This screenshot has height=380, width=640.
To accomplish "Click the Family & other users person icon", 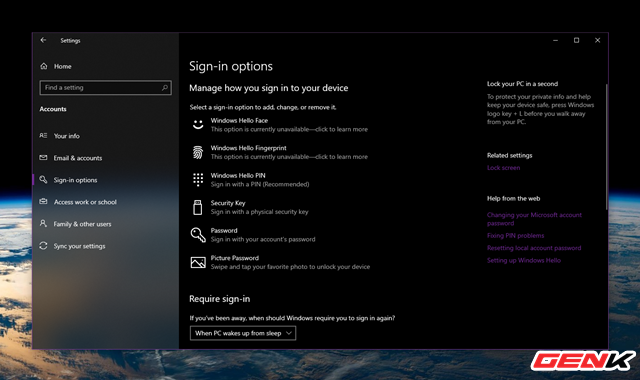I will [x=43, y=224].
